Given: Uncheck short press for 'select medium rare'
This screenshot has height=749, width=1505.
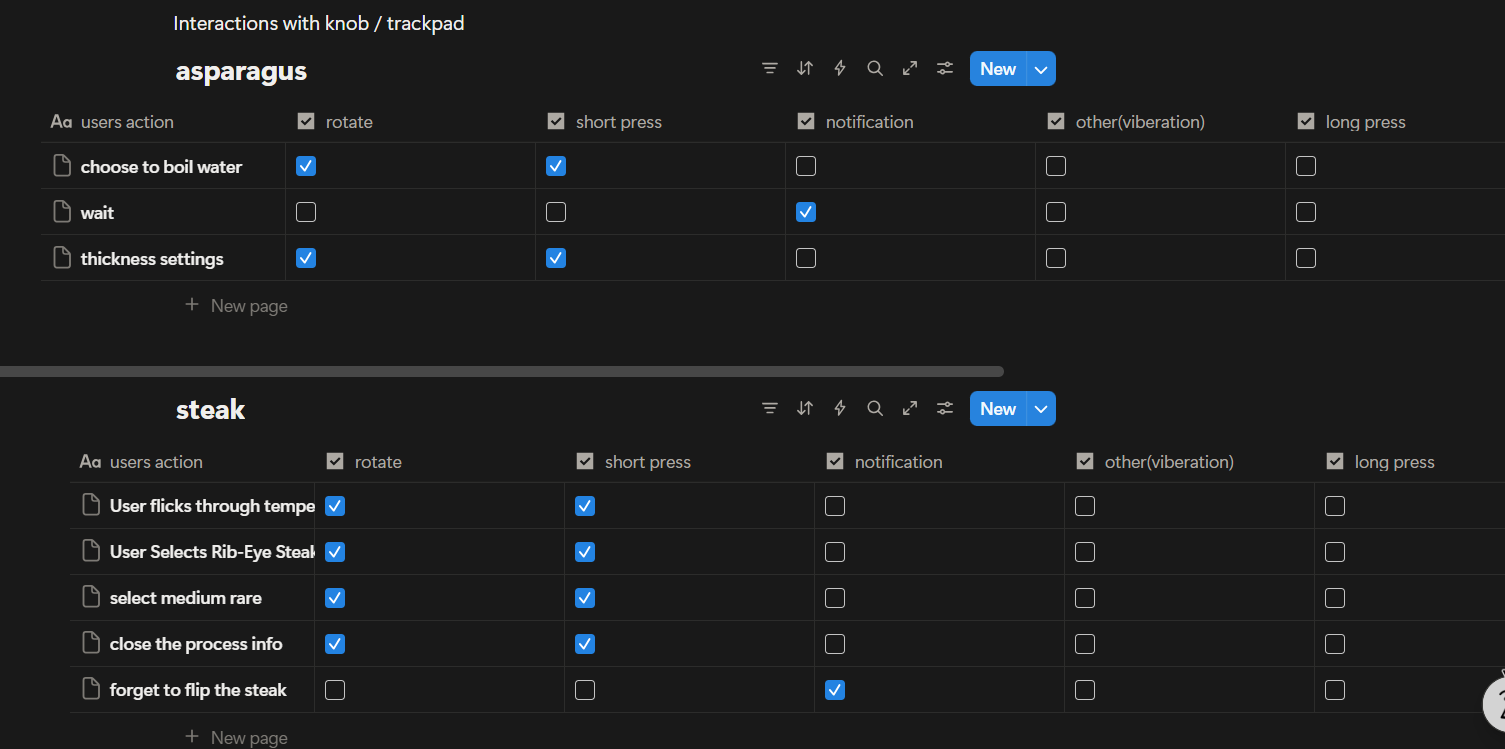Looking at the screenshot, I should pyautogui.click(x=585, y=598).
